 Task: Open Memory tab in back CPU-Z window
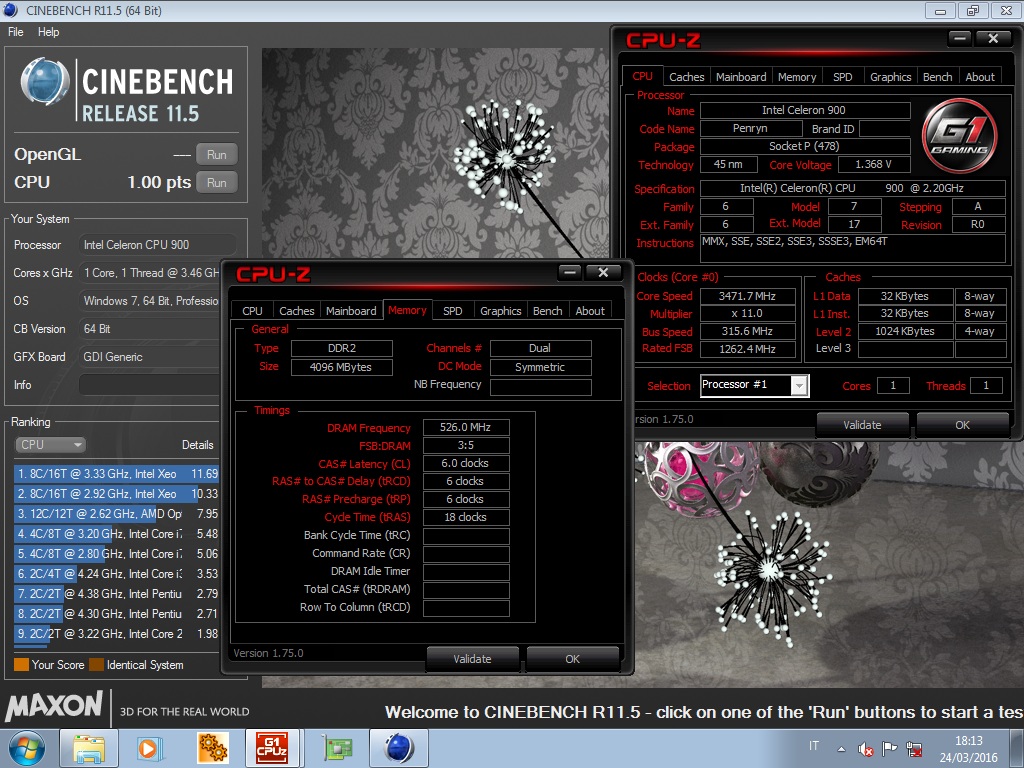point(797,76)
